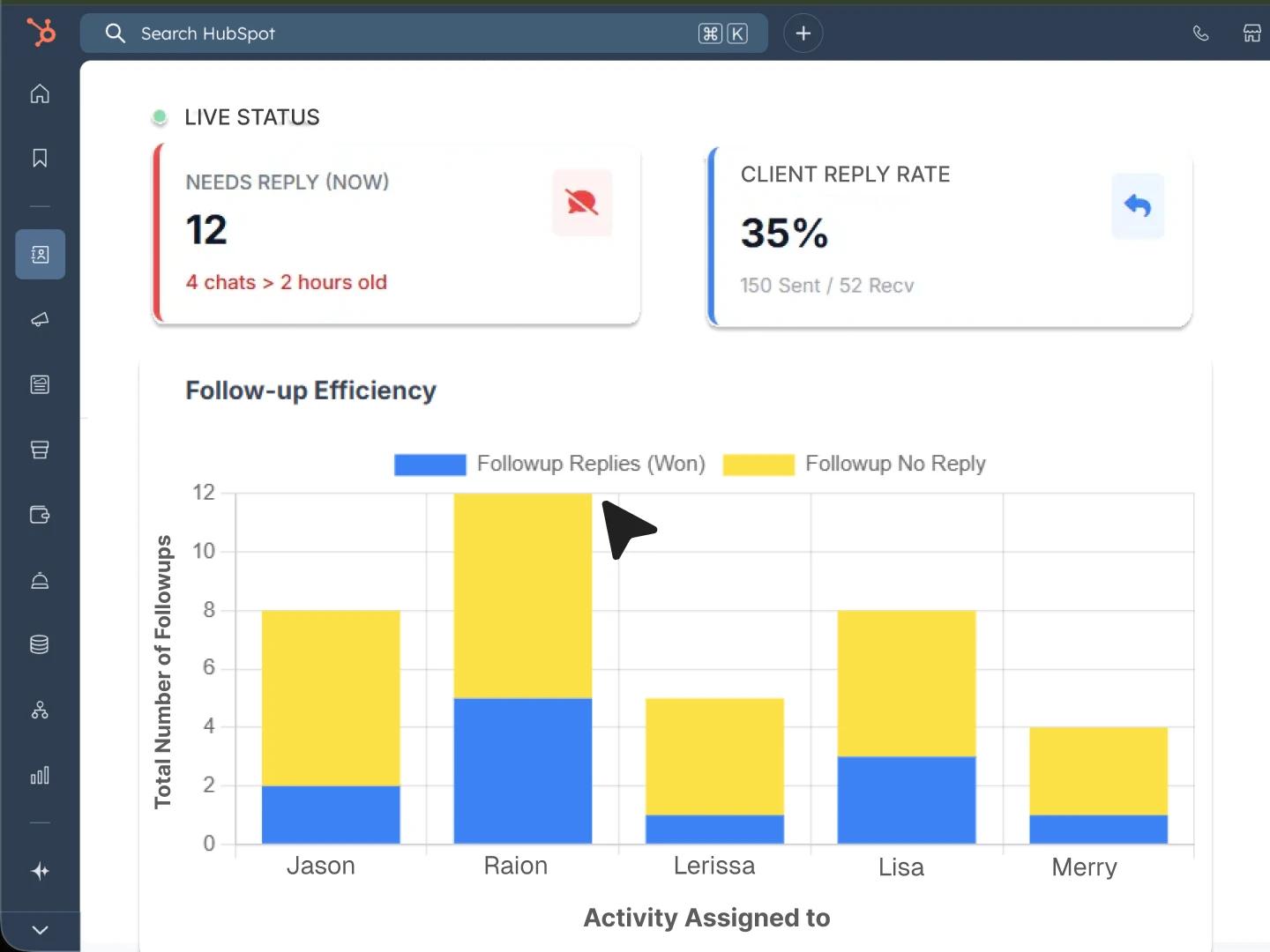Screen dimensions: 1270x952
Task: Open the Calling phone icon in top bar
Action: click(x=1201, y=33)
